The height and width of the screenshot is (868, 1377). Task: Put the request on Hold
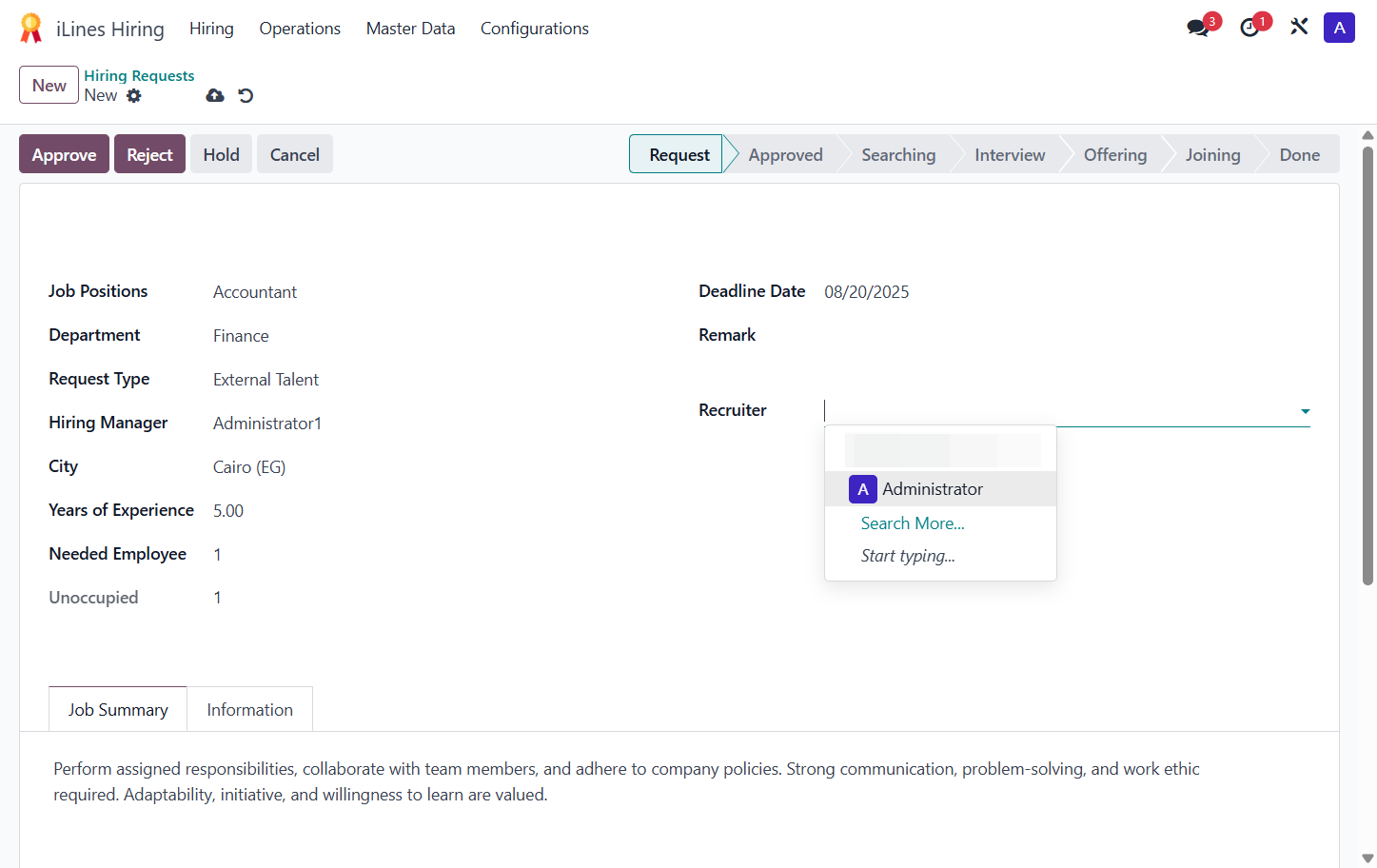(x=221, y=154)
